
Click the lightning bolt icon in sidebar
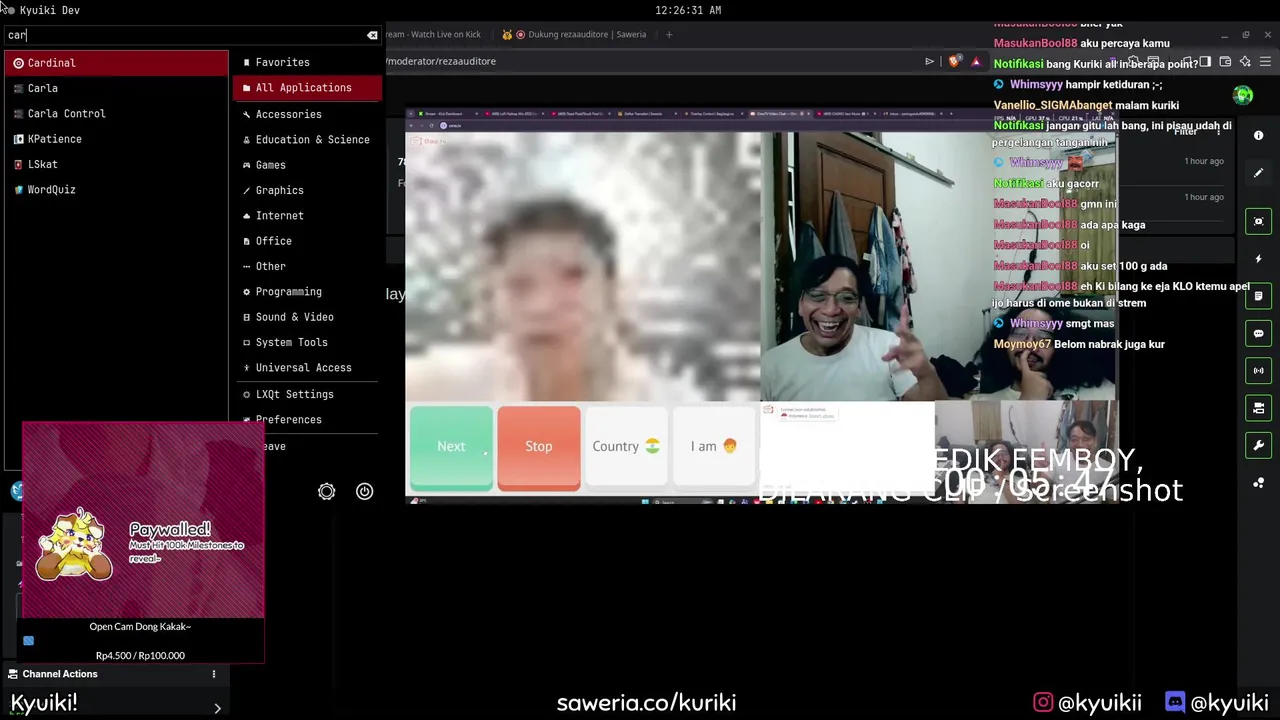(x=1258, y=258)
